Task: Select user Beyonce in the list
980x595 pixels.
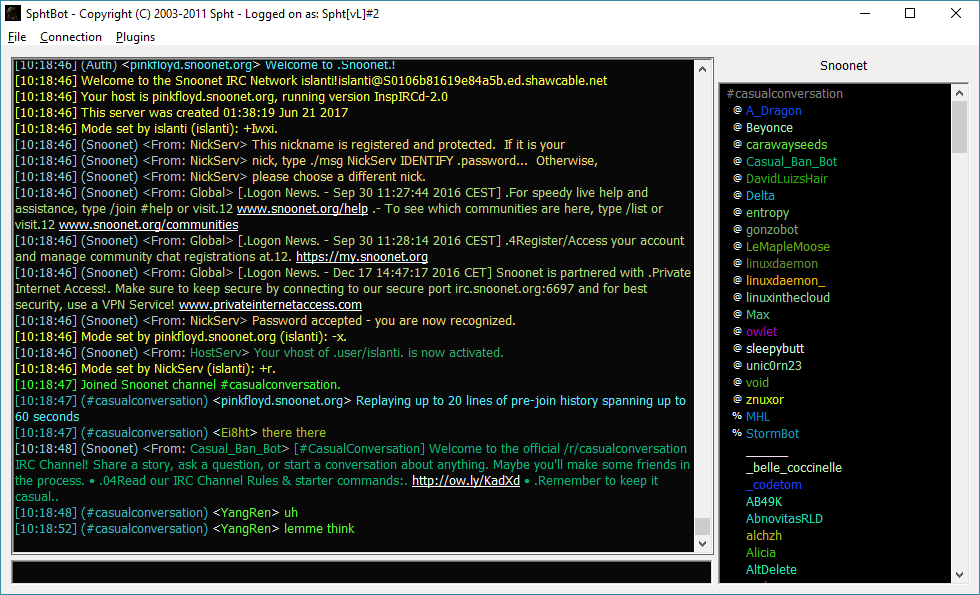Action: click(769, 128)
